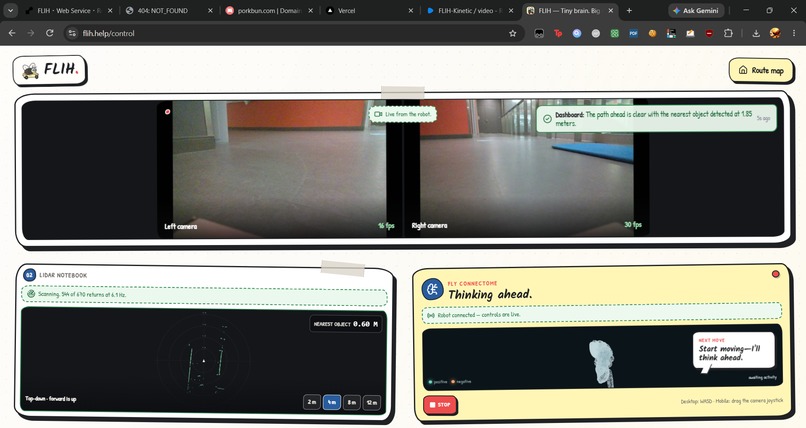Click the '30 fps' right camera label

point(633,225)
